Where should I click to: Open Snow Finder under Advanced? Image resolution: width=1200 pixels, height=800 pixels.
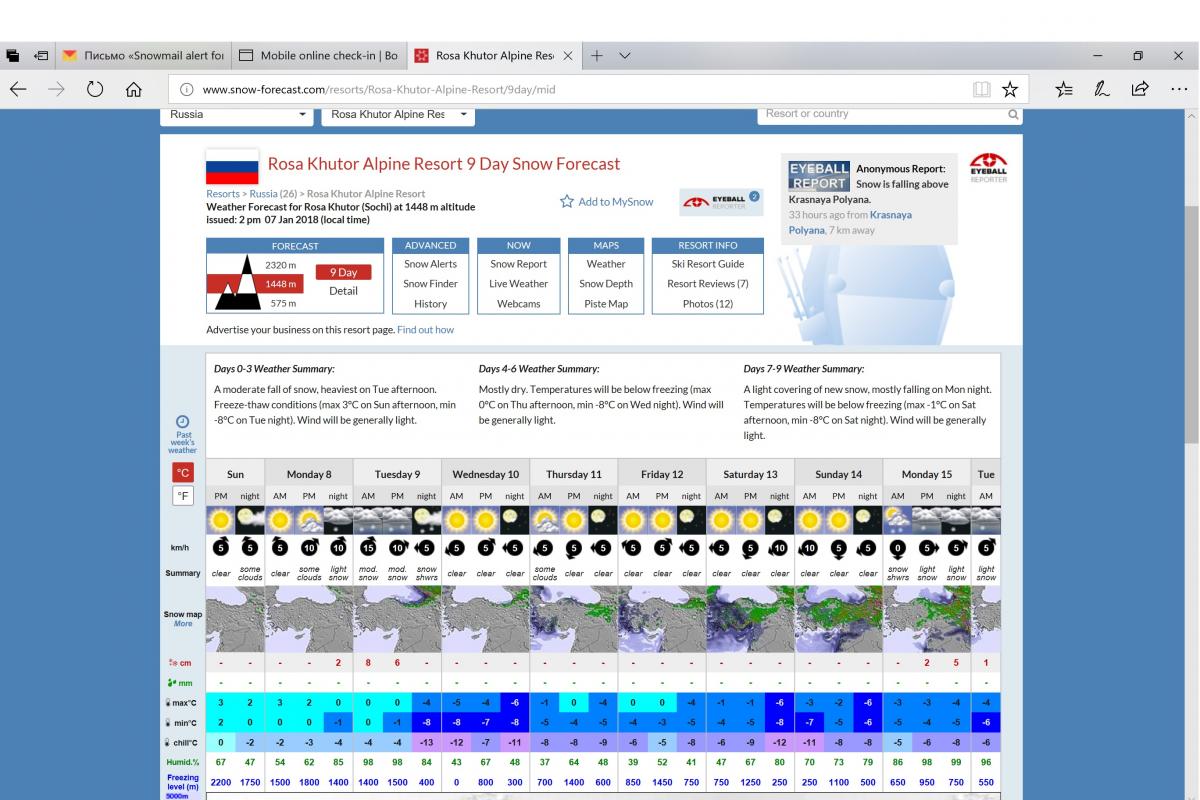click(430, 284)
